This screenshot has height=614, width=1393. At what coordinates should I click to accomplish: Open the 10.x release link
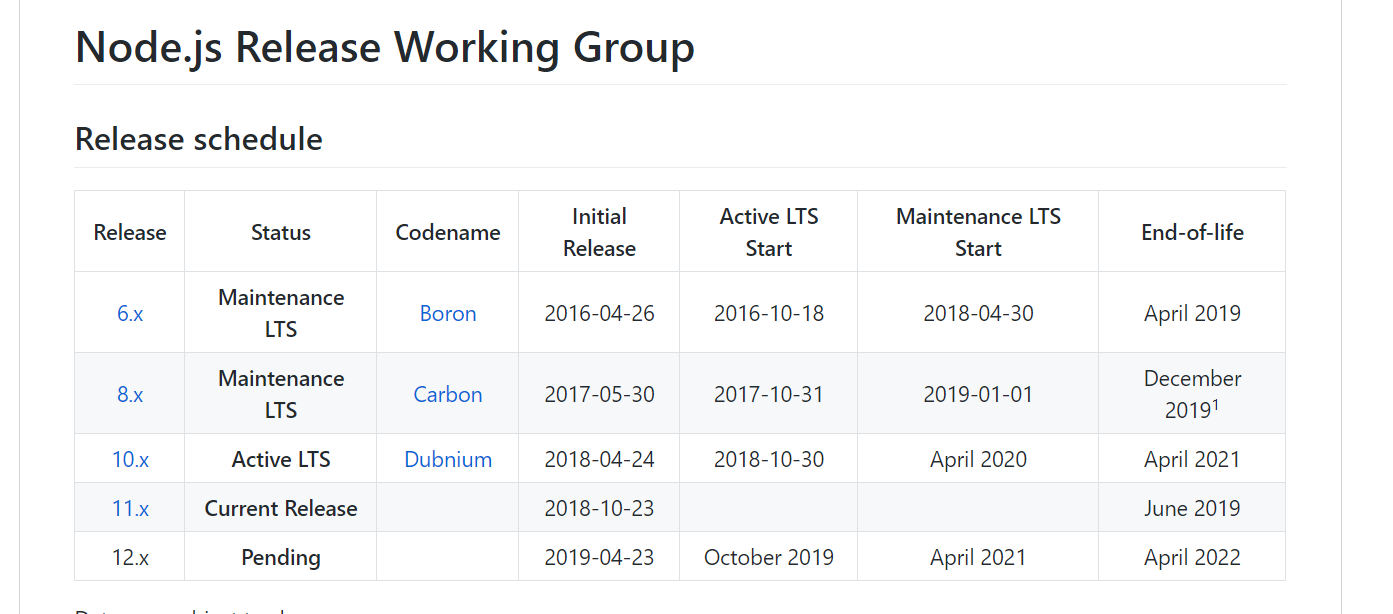[130, 459]
